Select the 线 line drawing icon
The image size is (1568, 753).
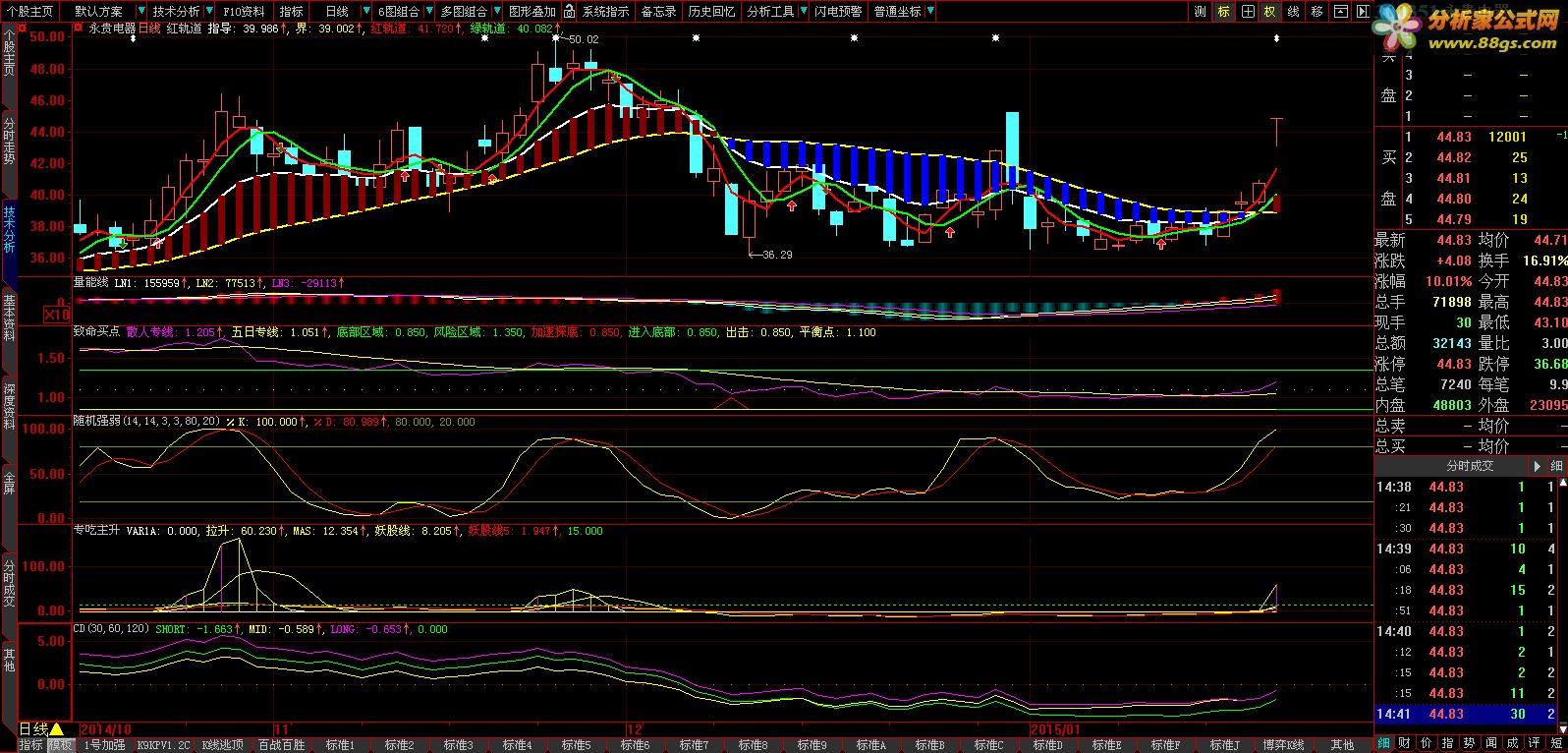pyautogui.click(x=1294, y=12)
